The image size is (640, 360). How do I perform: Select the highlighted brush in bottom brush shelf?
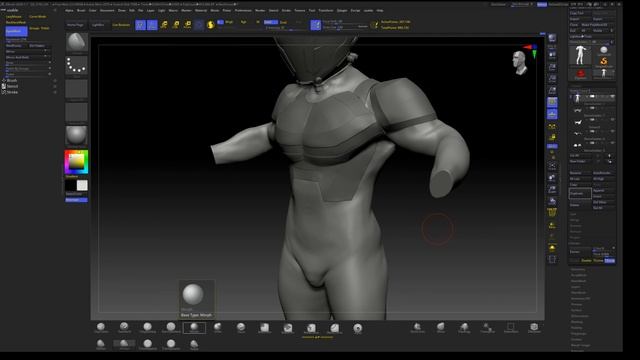click(194, 328)
